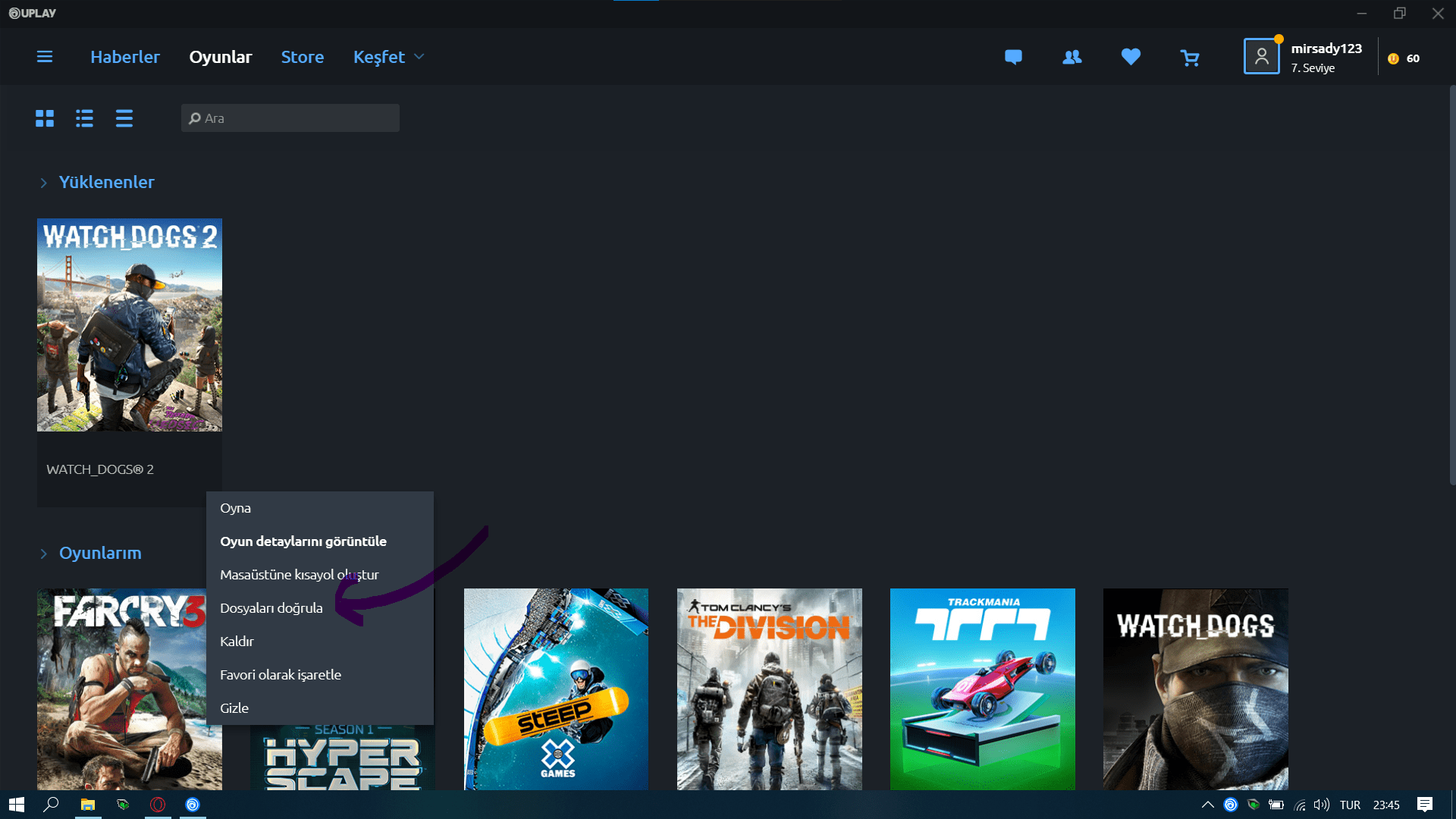Go to the Store page
The height and width of the screenshot is (819, 1456).
pos(303,57)
